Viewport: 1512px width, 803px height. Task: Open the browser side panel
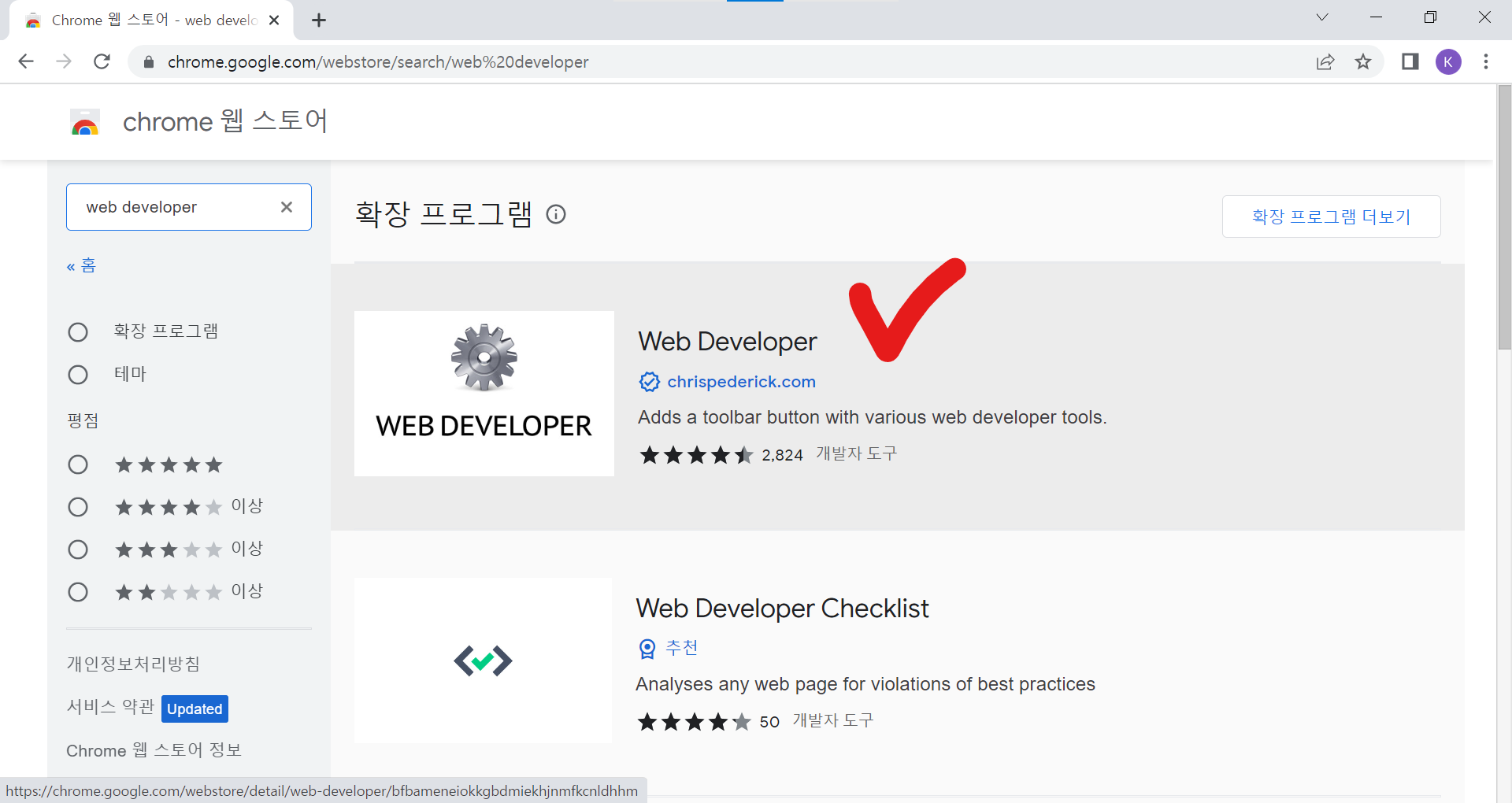[x=1410, y=61]
